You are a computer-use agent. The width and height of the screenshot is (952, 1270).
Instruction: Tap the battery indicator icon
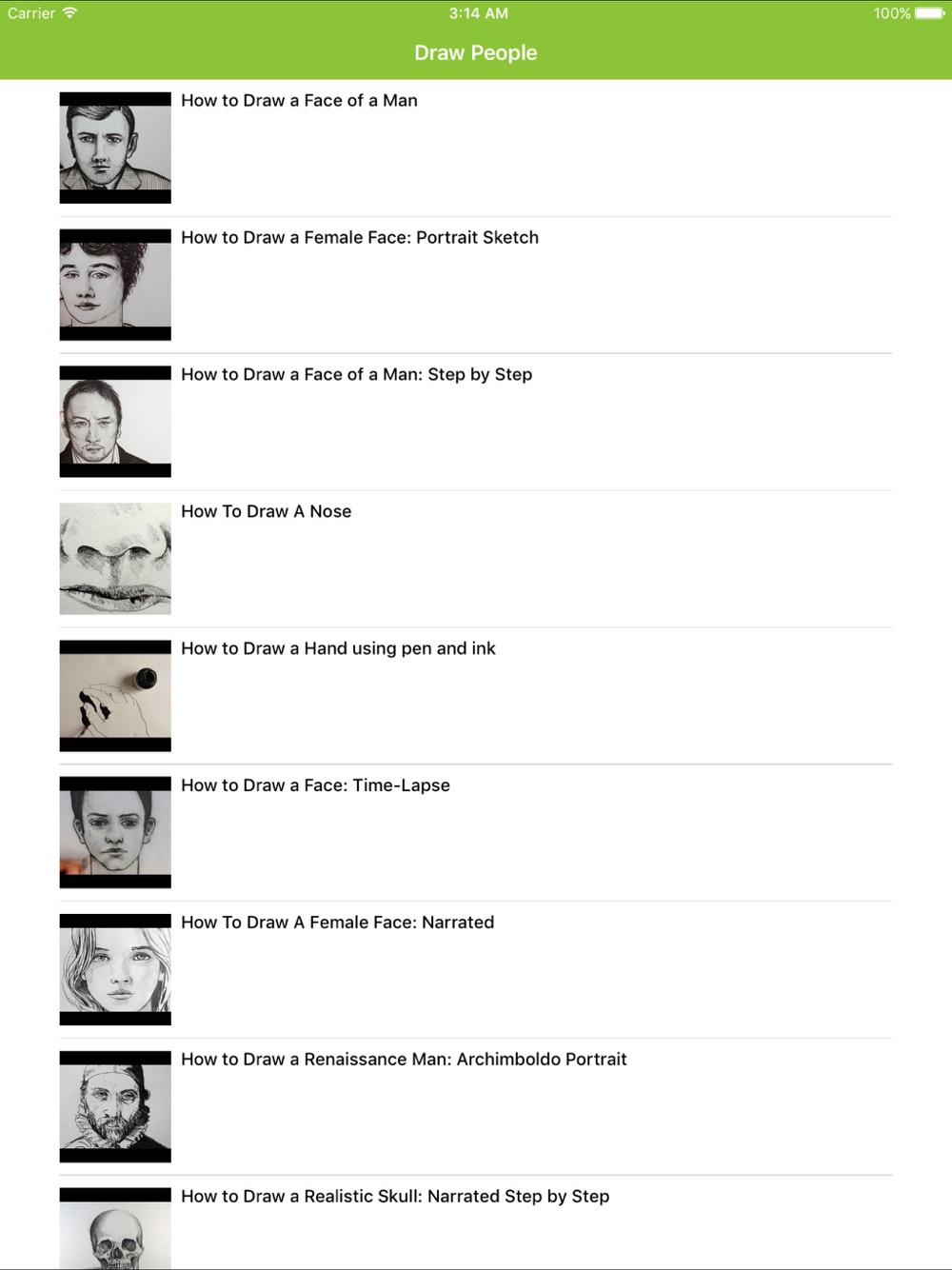[x=930, y=13]
